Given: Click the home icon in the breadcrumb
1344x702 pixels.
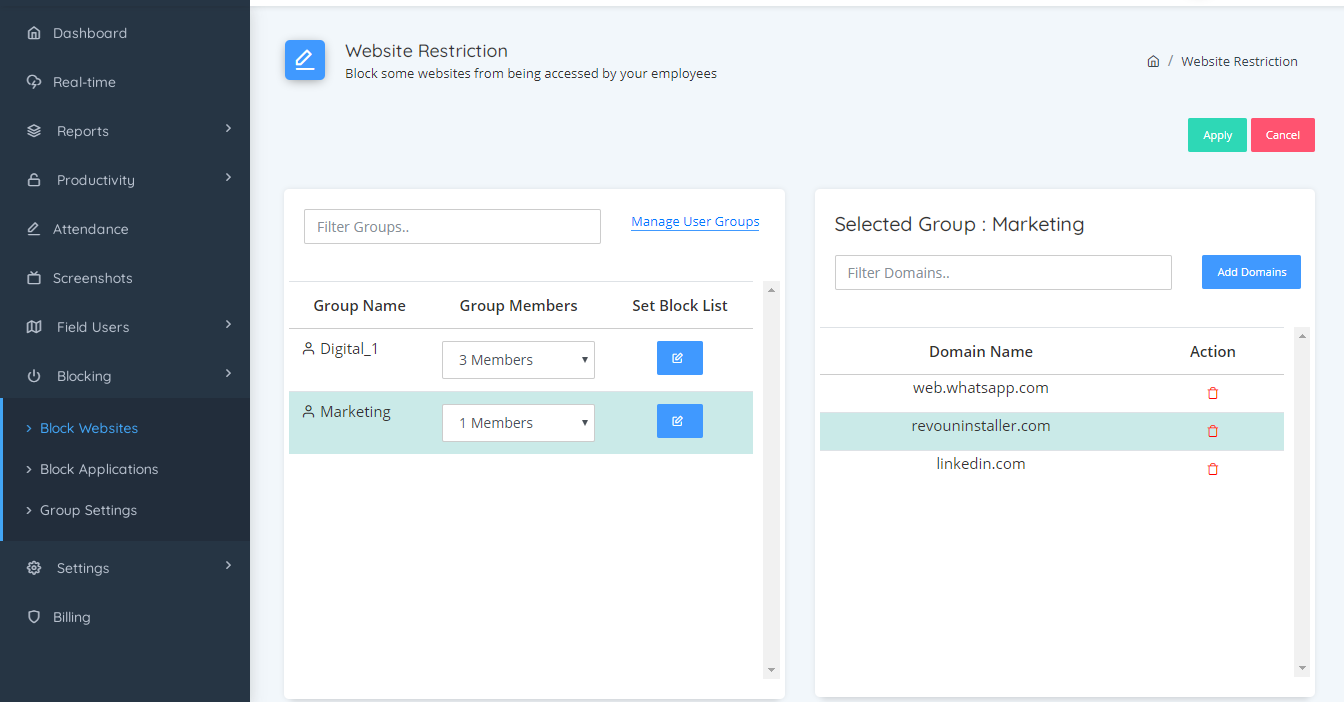Looking at the screenshot, I should [x=1153, y=60].
